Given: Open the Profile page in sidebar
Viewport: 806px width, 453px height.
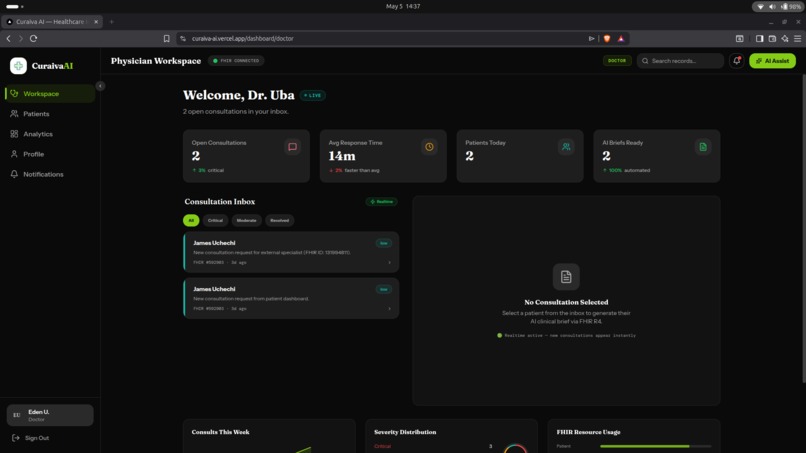Looking at the screenshot, I should 50,154.
